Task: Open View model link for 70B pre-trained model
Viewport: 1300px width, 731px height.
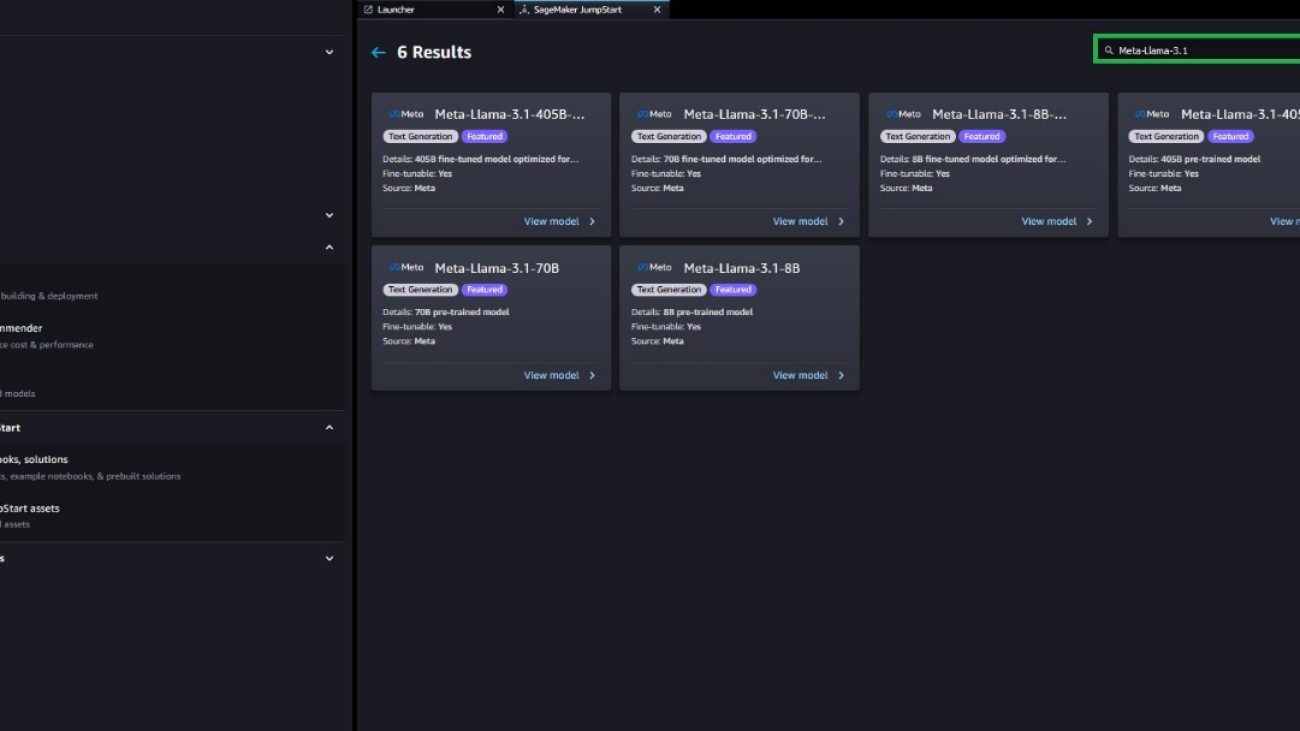Action: [551, 376]
